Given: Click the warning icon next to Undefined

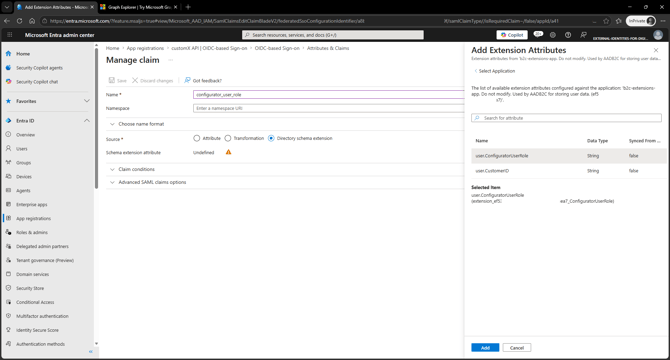Looking at the screenshot, I should coord(229,152).
